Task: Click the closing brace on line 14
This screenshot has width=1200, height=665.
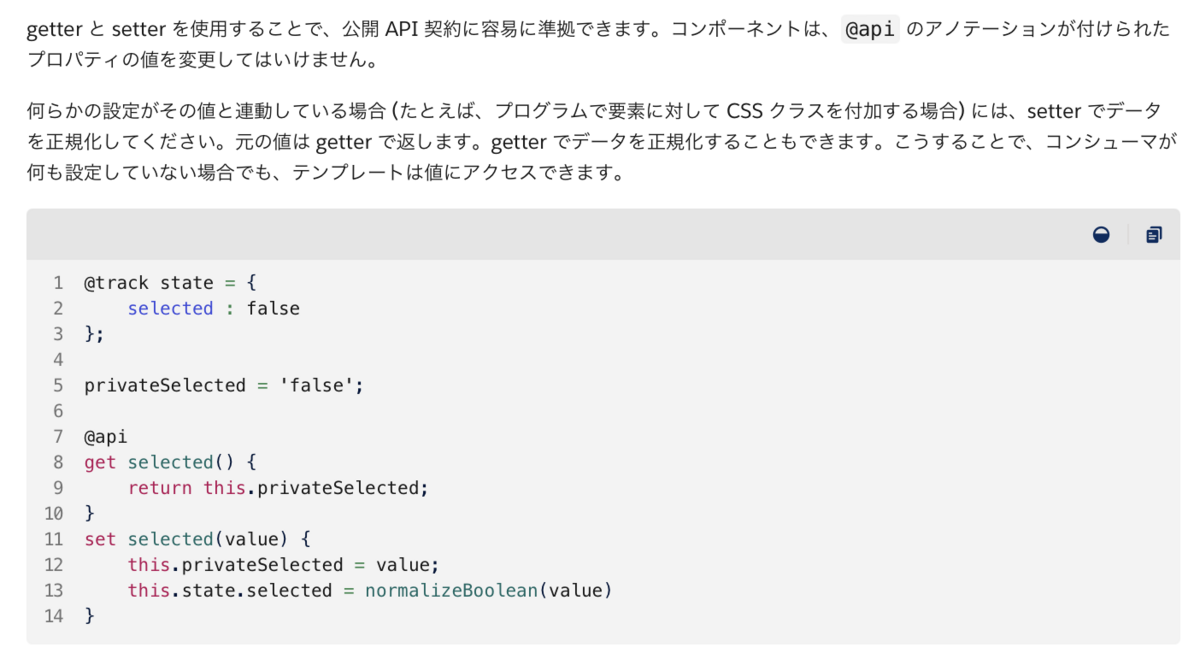Action: click(x=90, y=616)
